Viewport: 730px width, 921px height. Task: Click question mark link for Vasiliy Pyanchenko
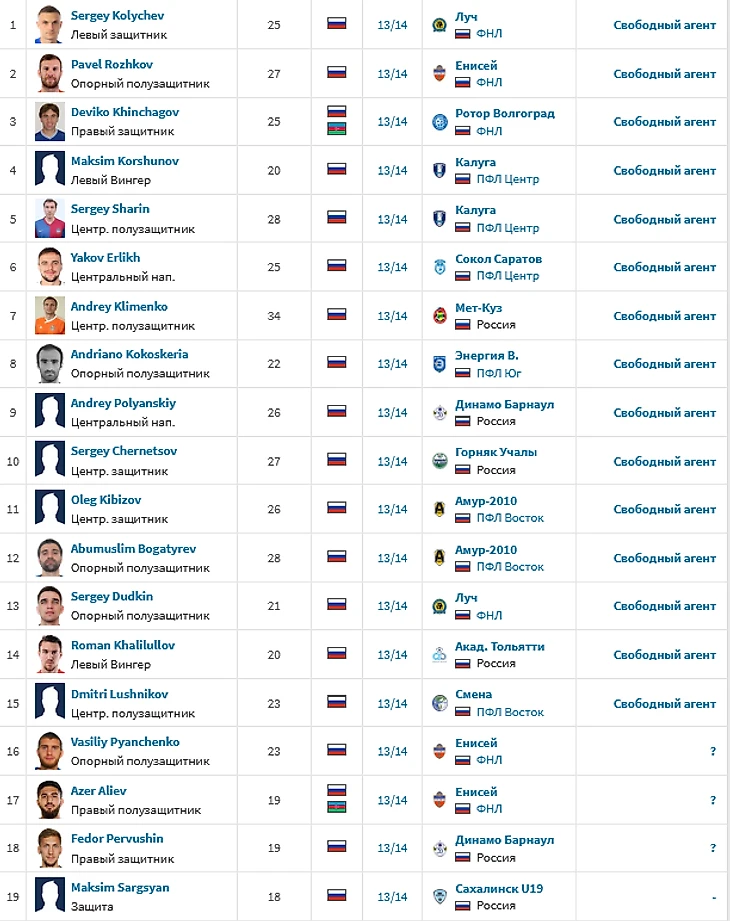(x=713, y=751)
